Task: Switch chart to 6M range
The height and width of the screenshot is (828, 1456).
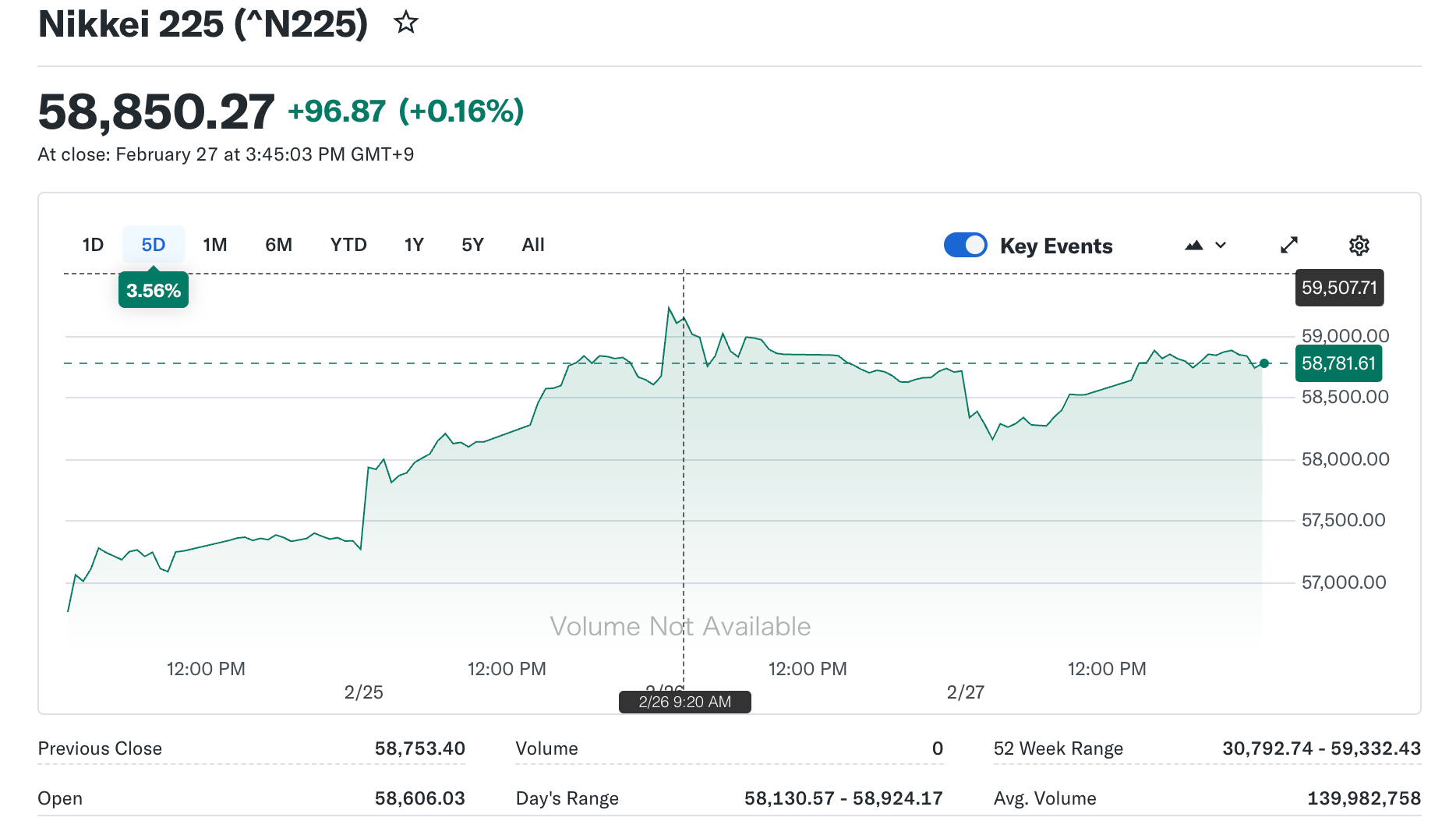Action: pos(278,245)
